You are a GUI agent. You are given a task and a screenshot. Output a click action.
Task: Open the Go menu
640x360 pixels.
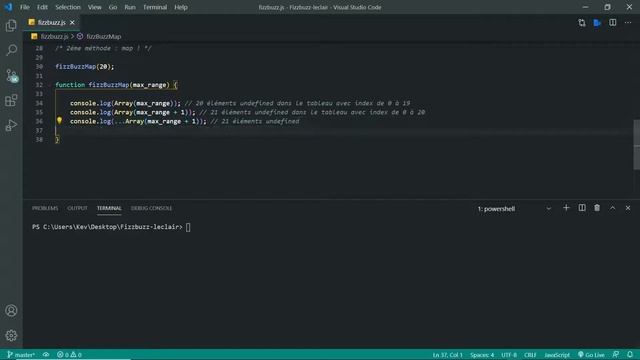click(113, 7)
